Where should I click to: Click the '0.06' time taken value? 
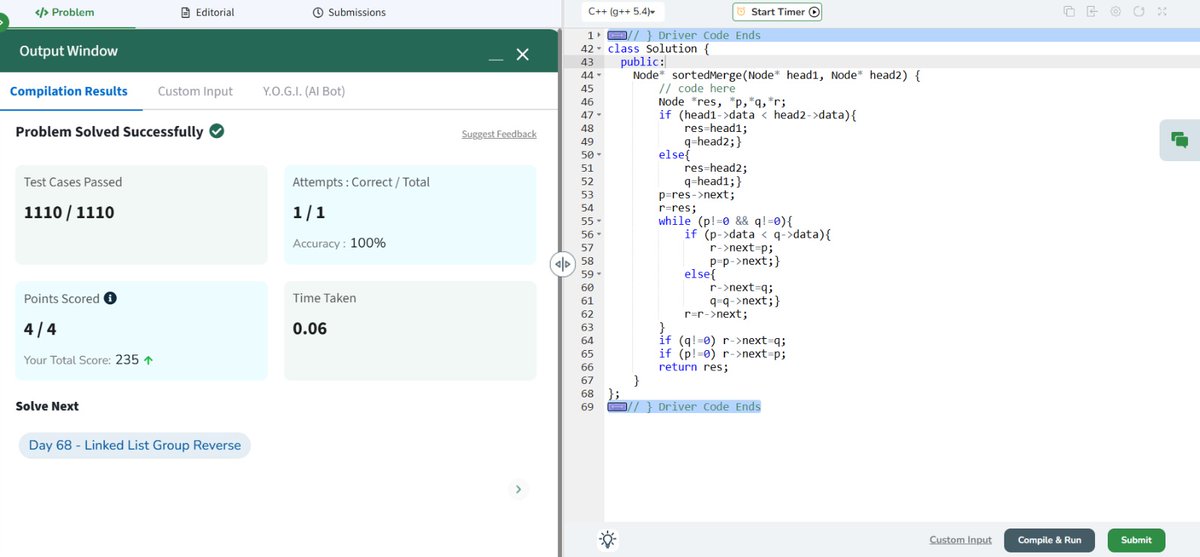[x=310, y=328]
